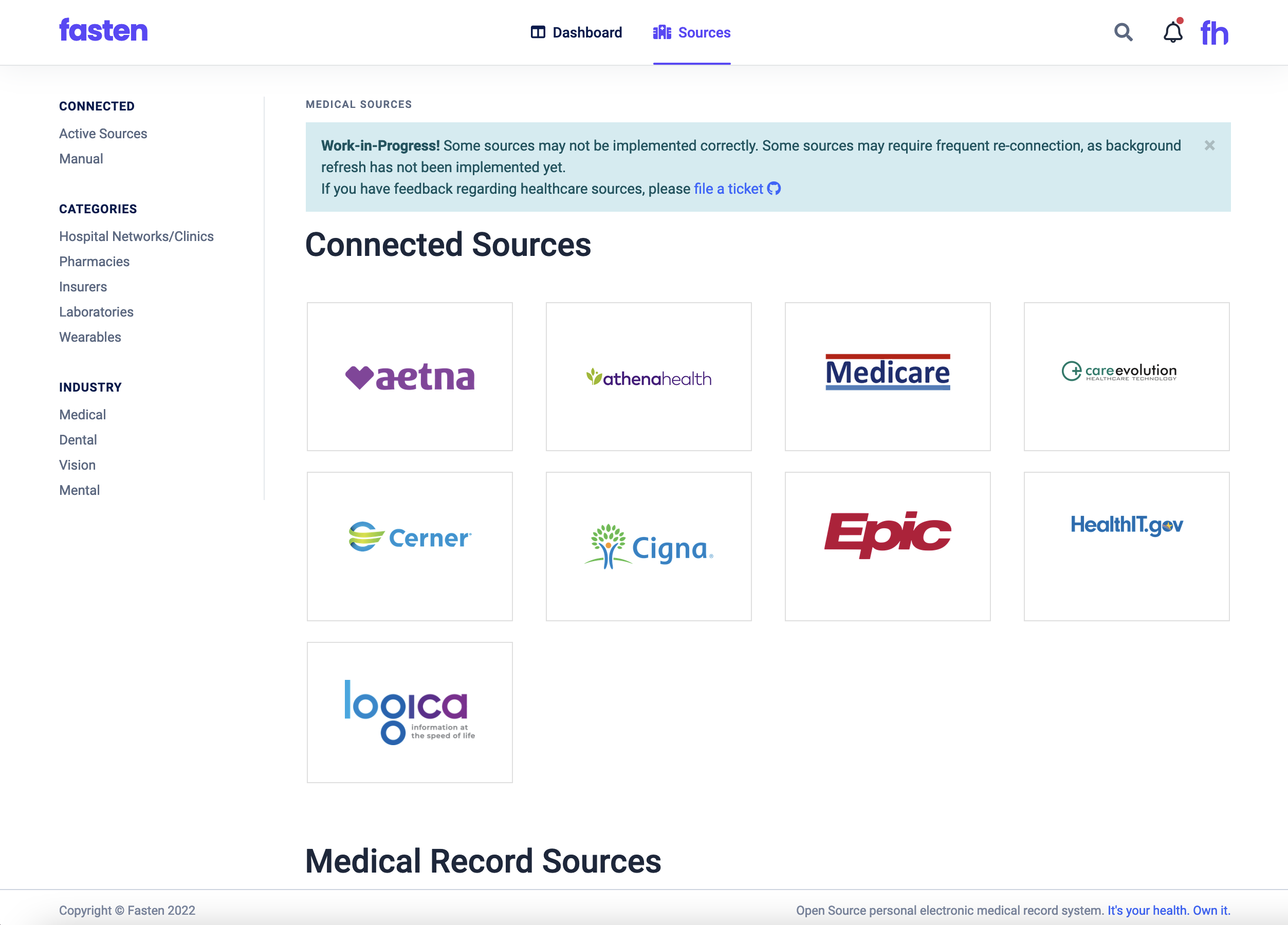The height and width of the screenshot is (925, 1288).
Task: Open Active Sources in sidebar
Action: coord(103,134)
